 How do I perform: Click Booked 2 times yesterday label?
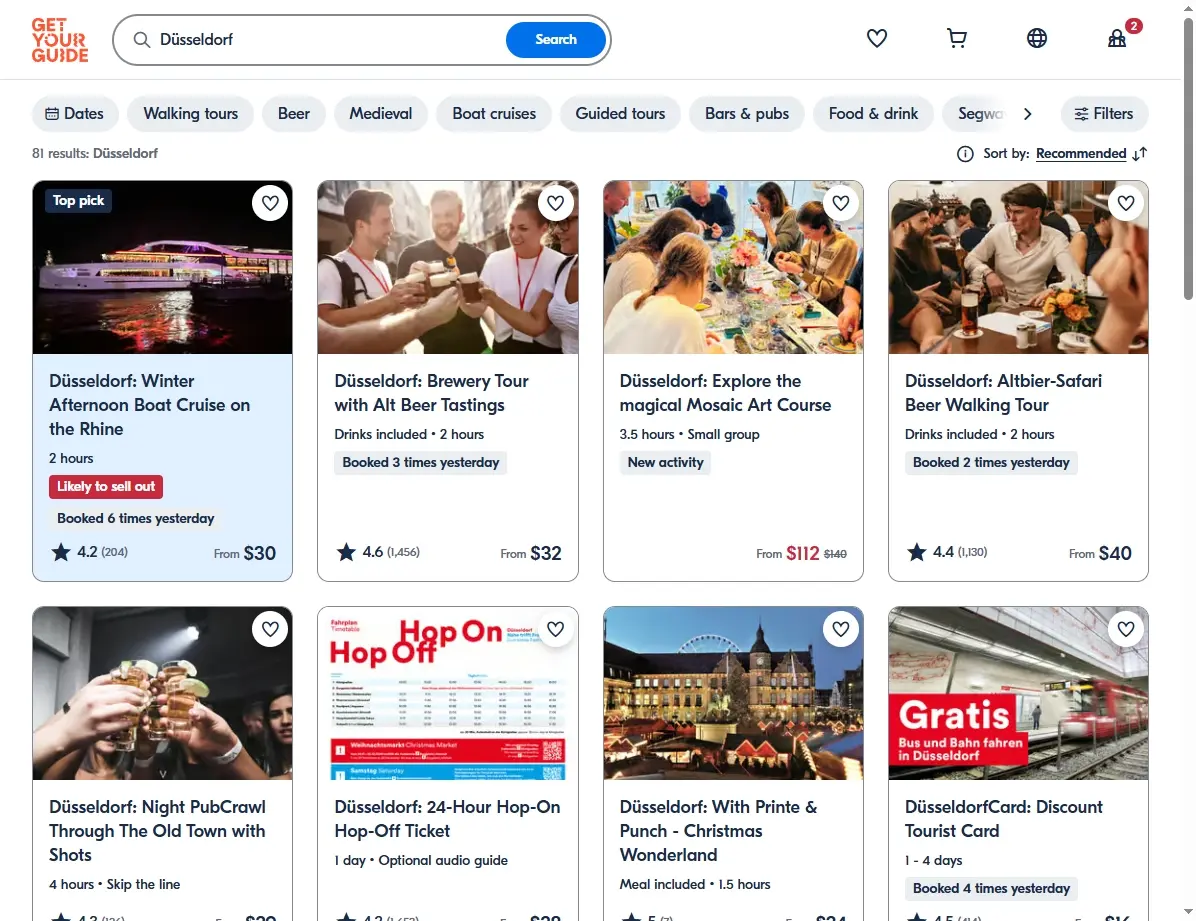991,462
